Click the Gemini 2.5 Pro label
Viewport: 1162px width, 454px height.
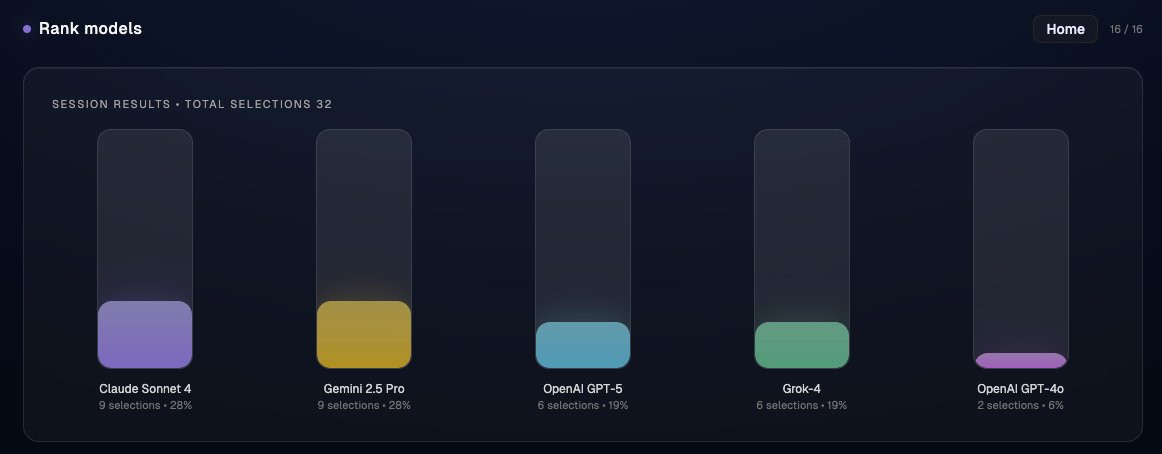click(364, 389)
